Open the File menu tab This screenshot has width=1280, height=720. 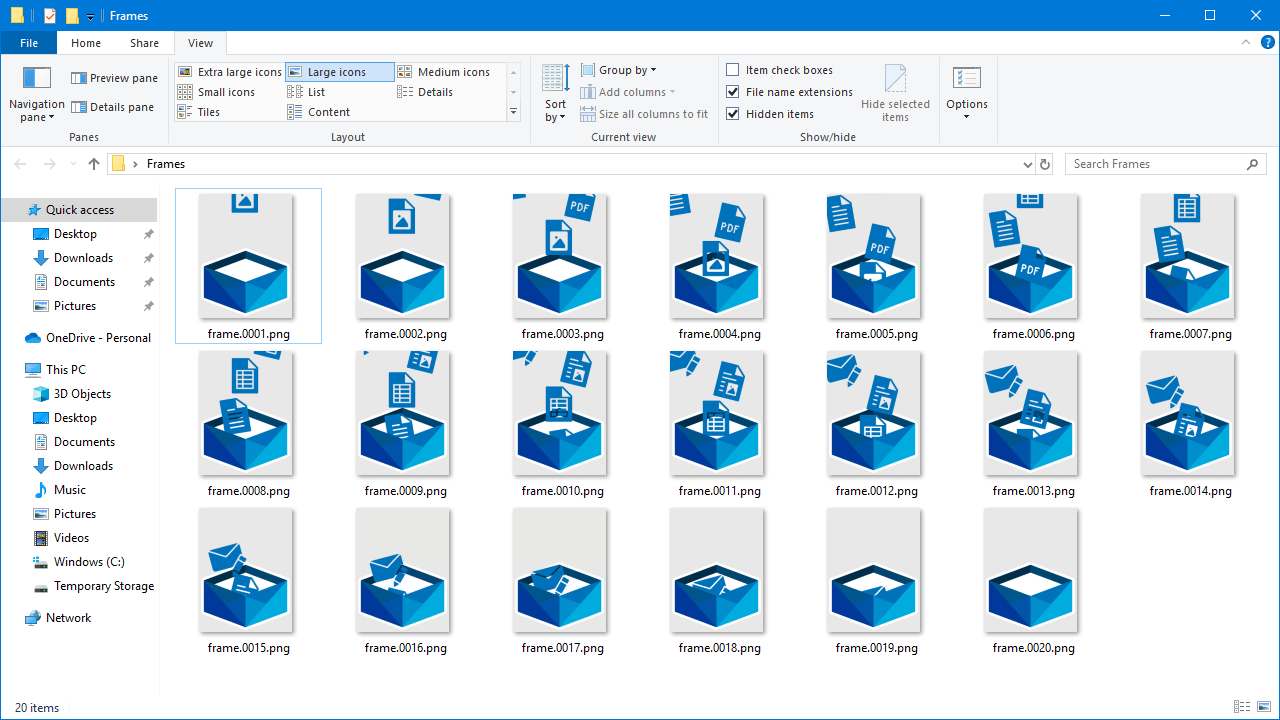29,43
